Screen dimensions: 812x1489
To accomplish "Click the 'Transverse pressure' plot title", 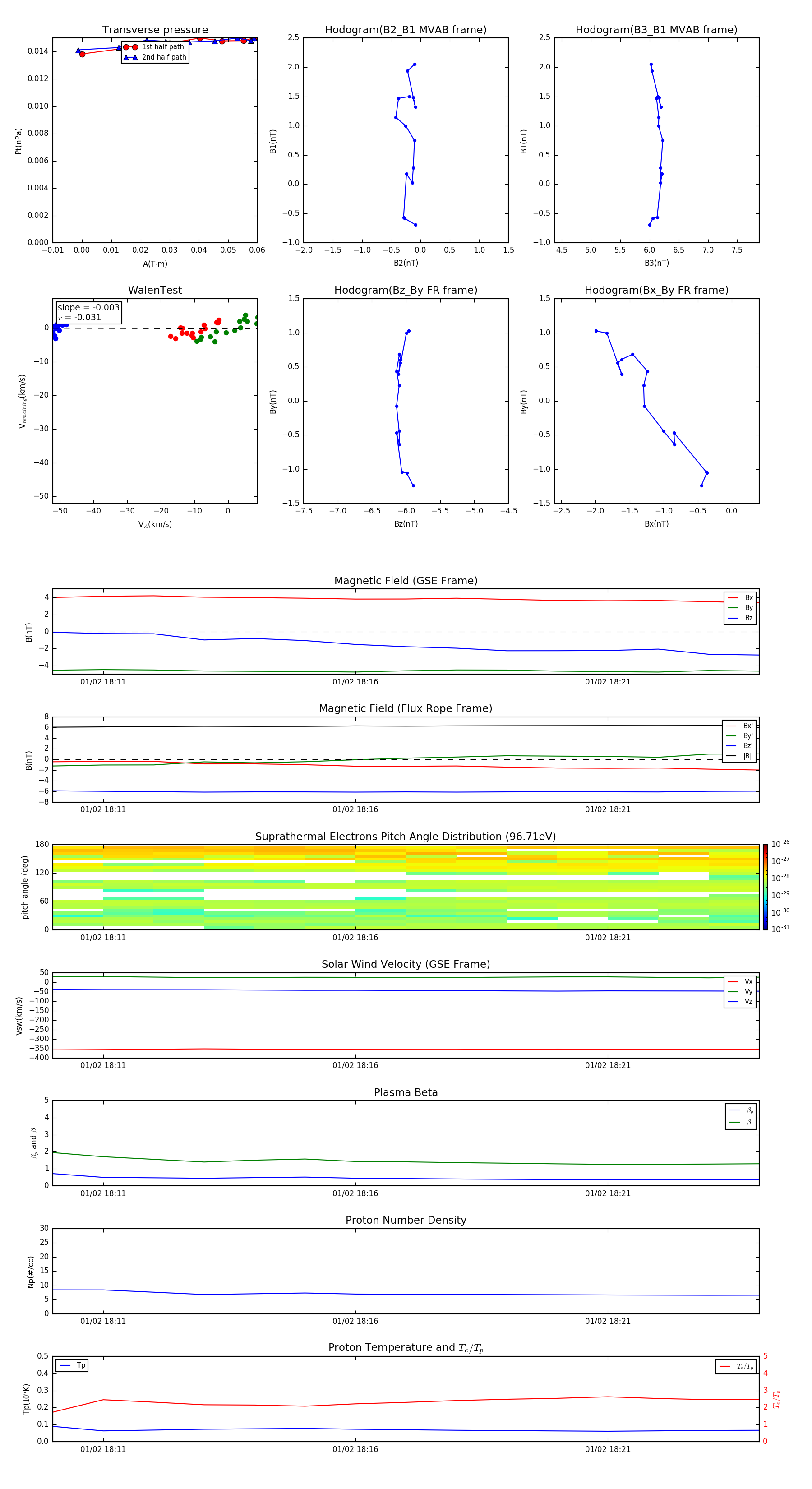I will click(x=155, y=30).
